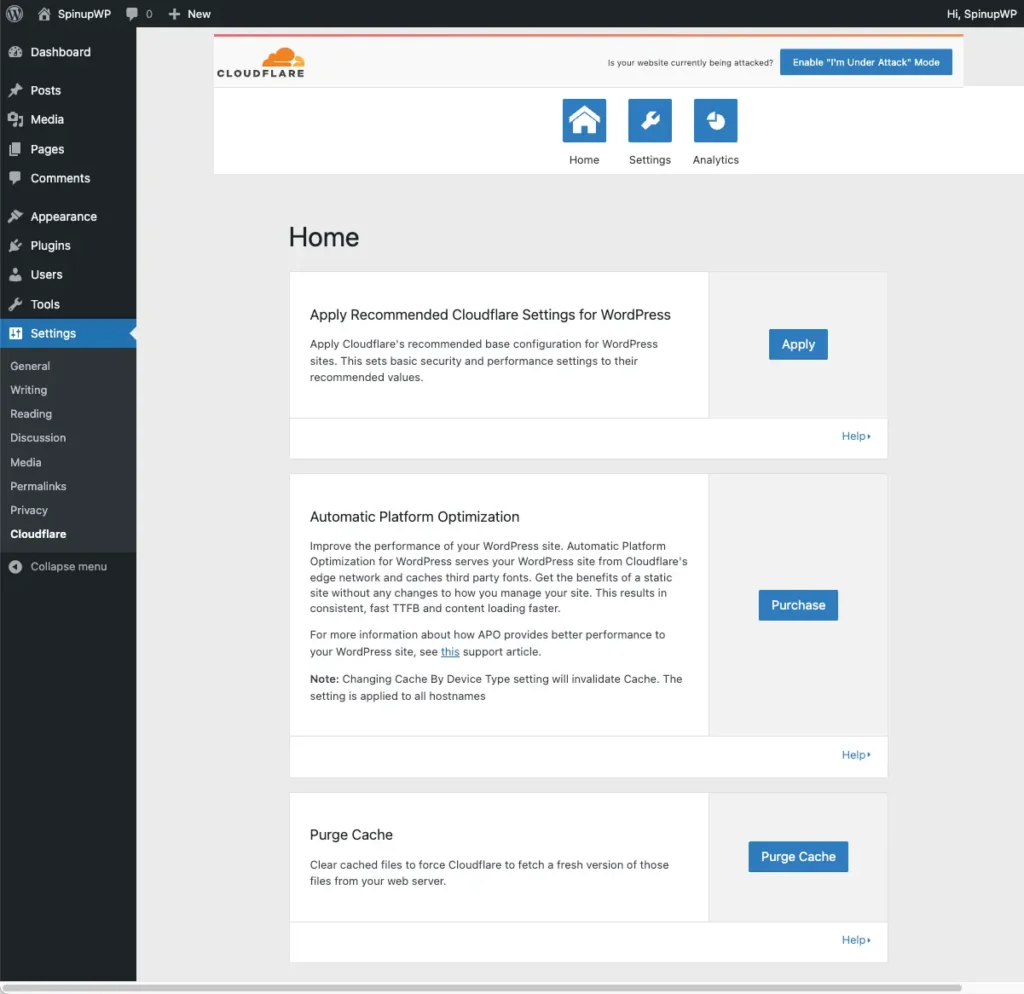Select the Cloudflare Settings wrench icon
Viewport: 1024px width, 994px height.
[x=650, y=119]
